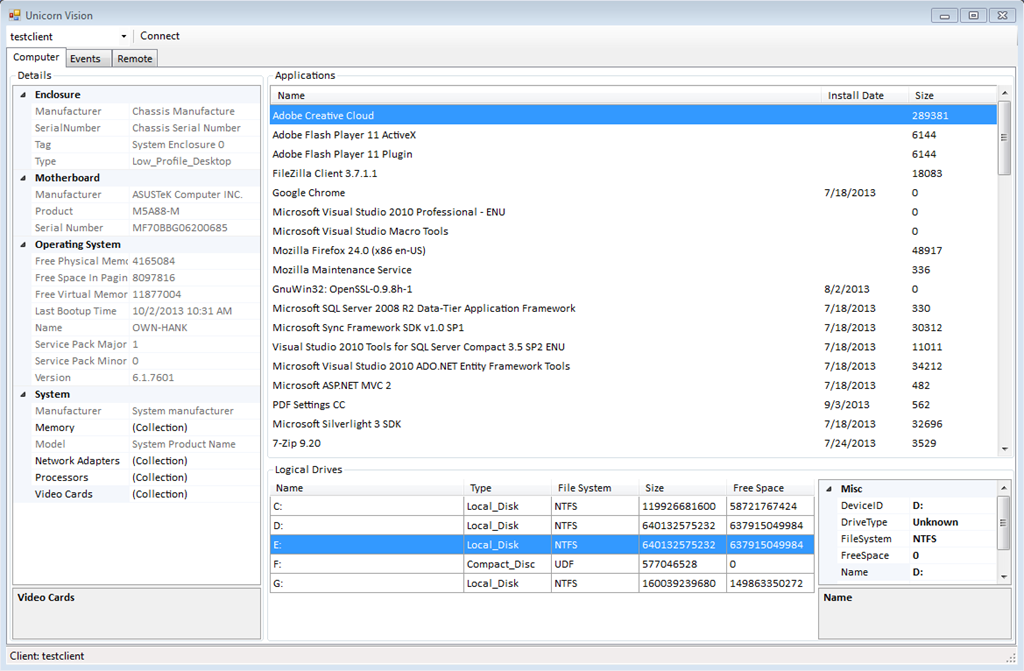Collapse the Operating System category
This screenshot has height=671, width=1024.
click(23, 244)
